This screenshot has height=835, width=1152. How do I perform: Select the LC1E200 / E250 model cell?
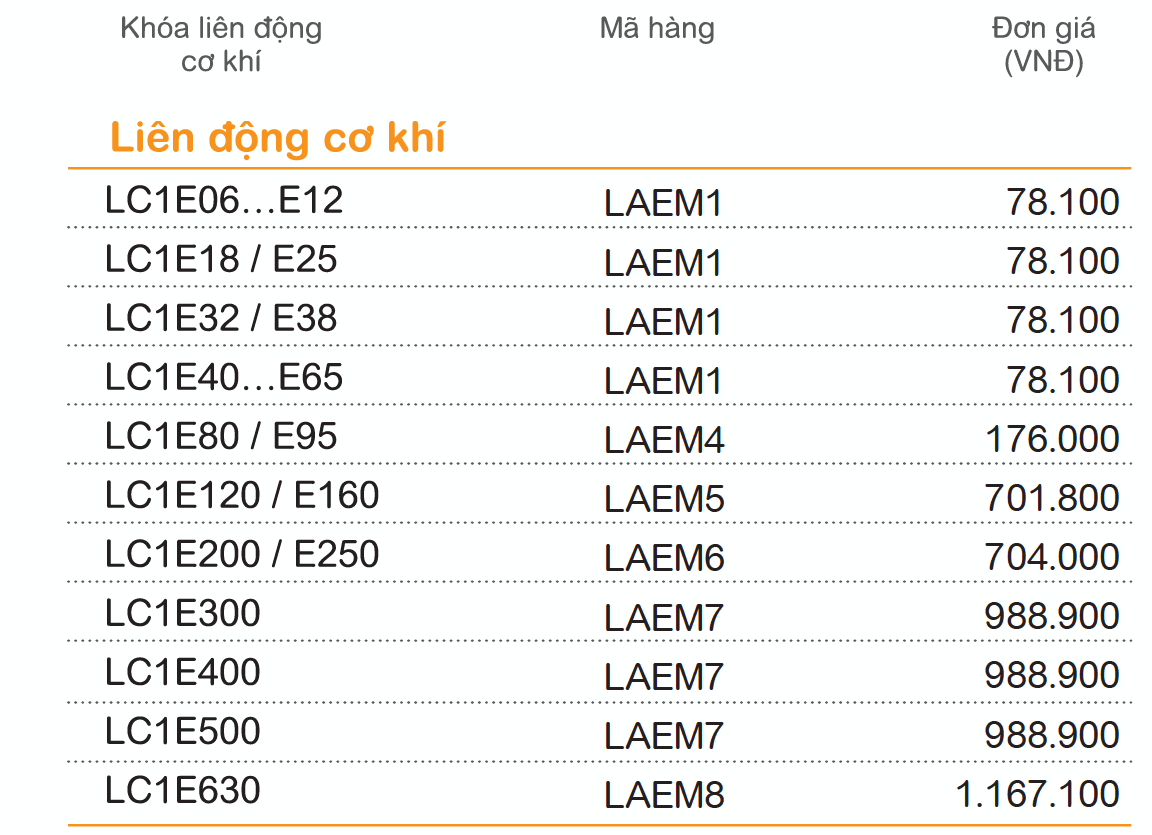click(242, 554)
